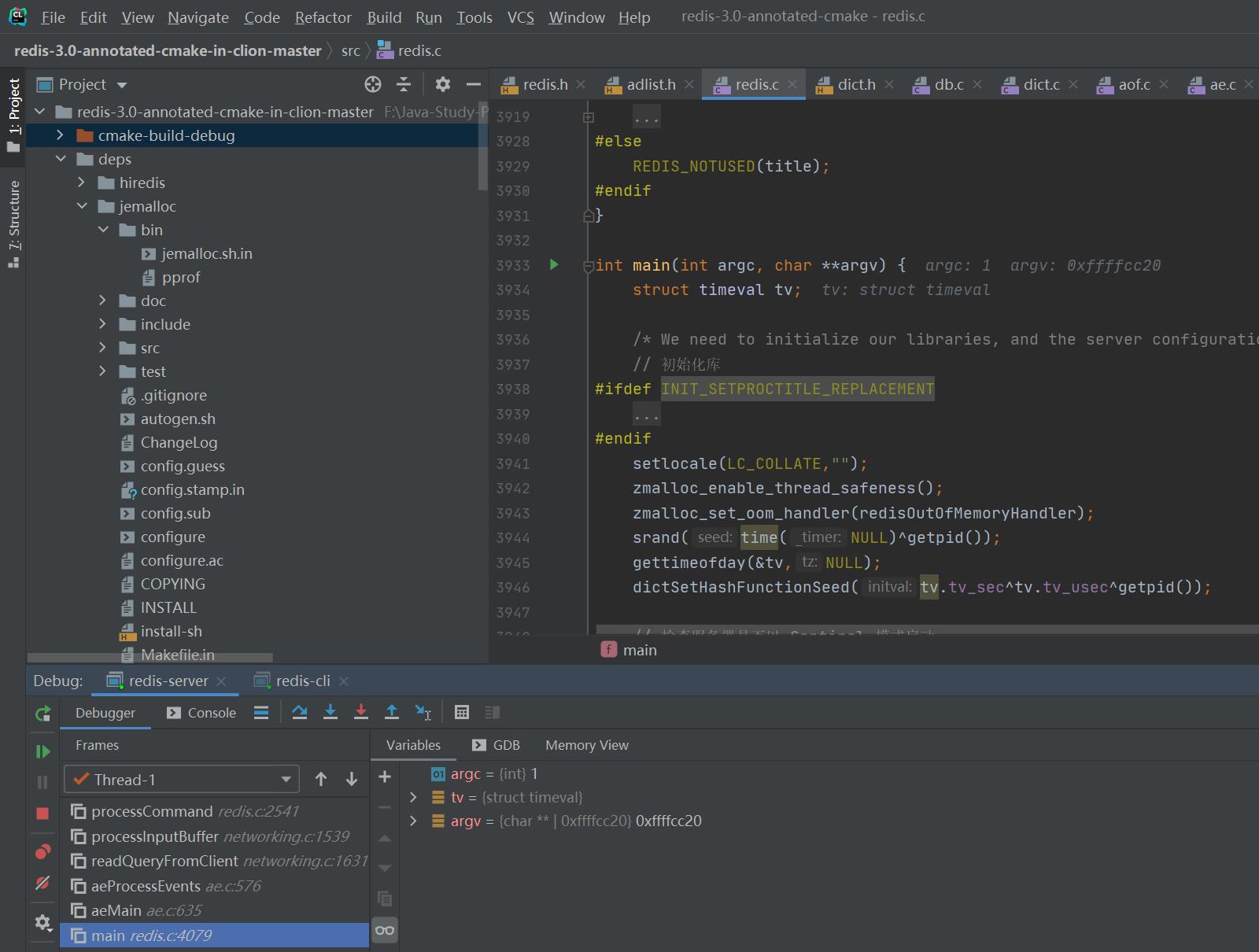Select the ChangeLog file
The height and width of the screenshot is (952, 1259).
pyautogui.click(x=179, y=442)
